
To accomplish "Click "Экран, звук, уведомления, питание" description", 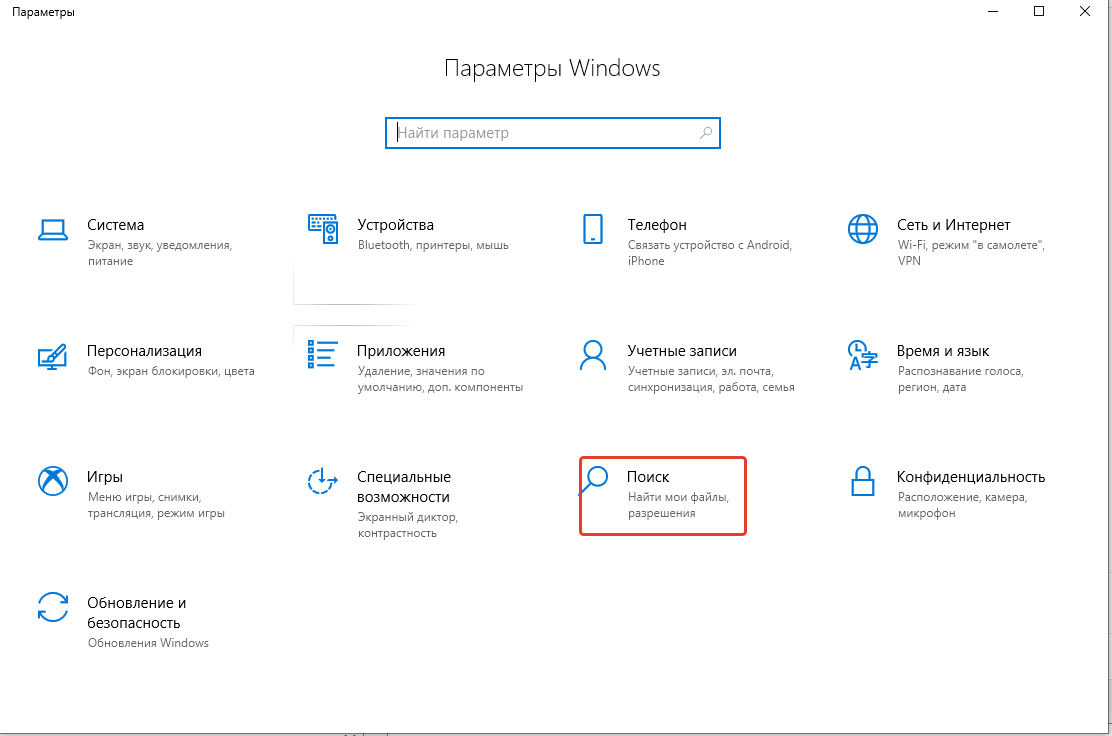I will click(x=160, y=253).
